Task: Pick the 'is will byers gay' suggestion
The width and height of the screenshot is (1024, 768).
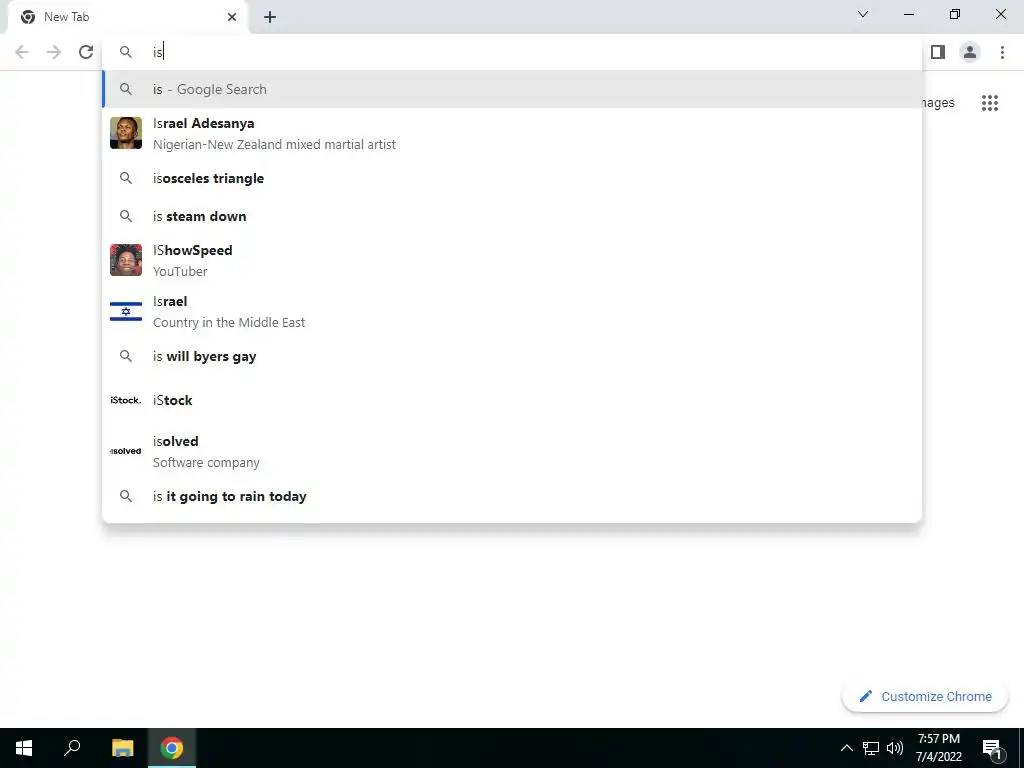Action: (512, 357)
